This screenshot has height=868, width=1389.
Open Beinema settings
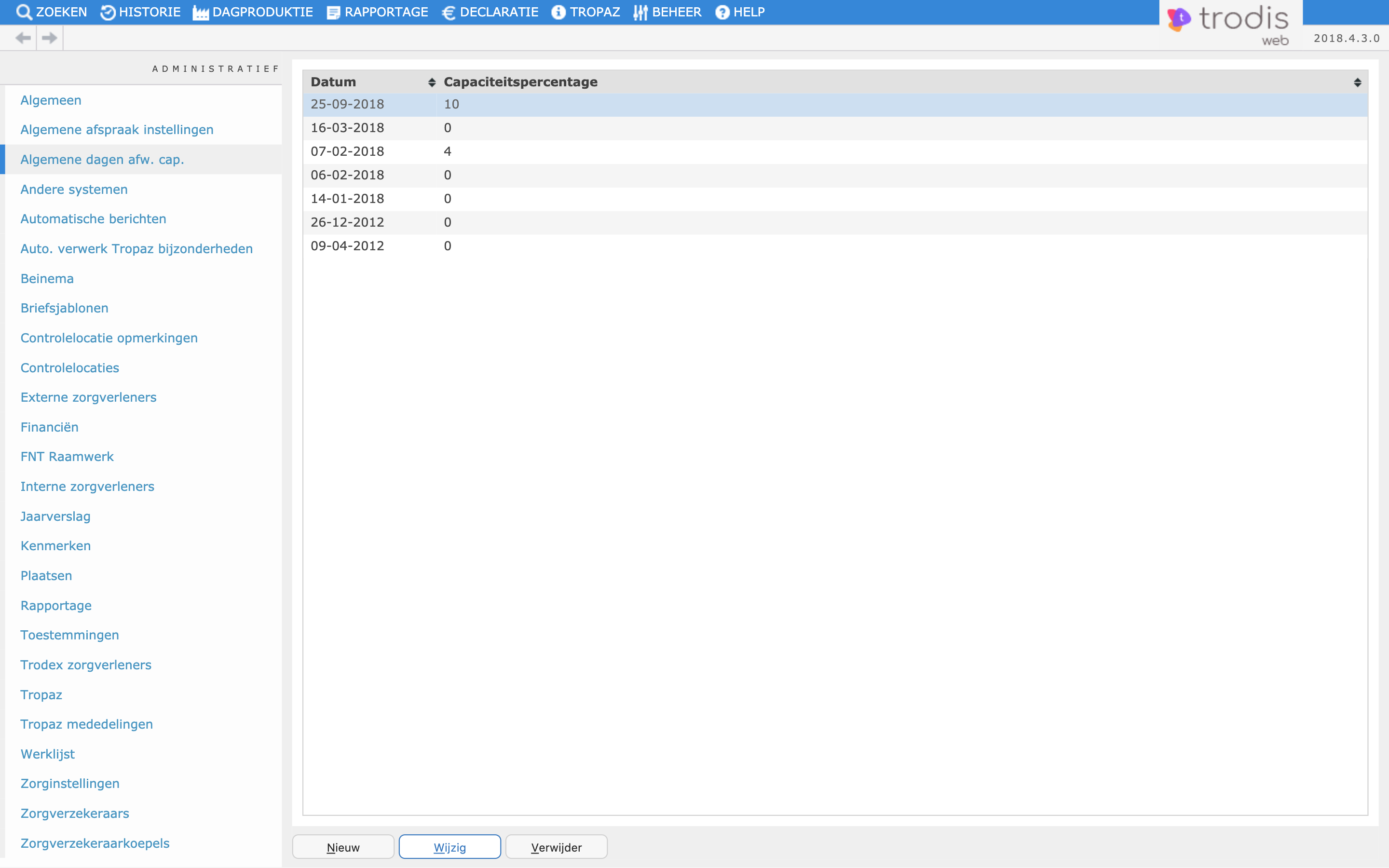point(47,278)
